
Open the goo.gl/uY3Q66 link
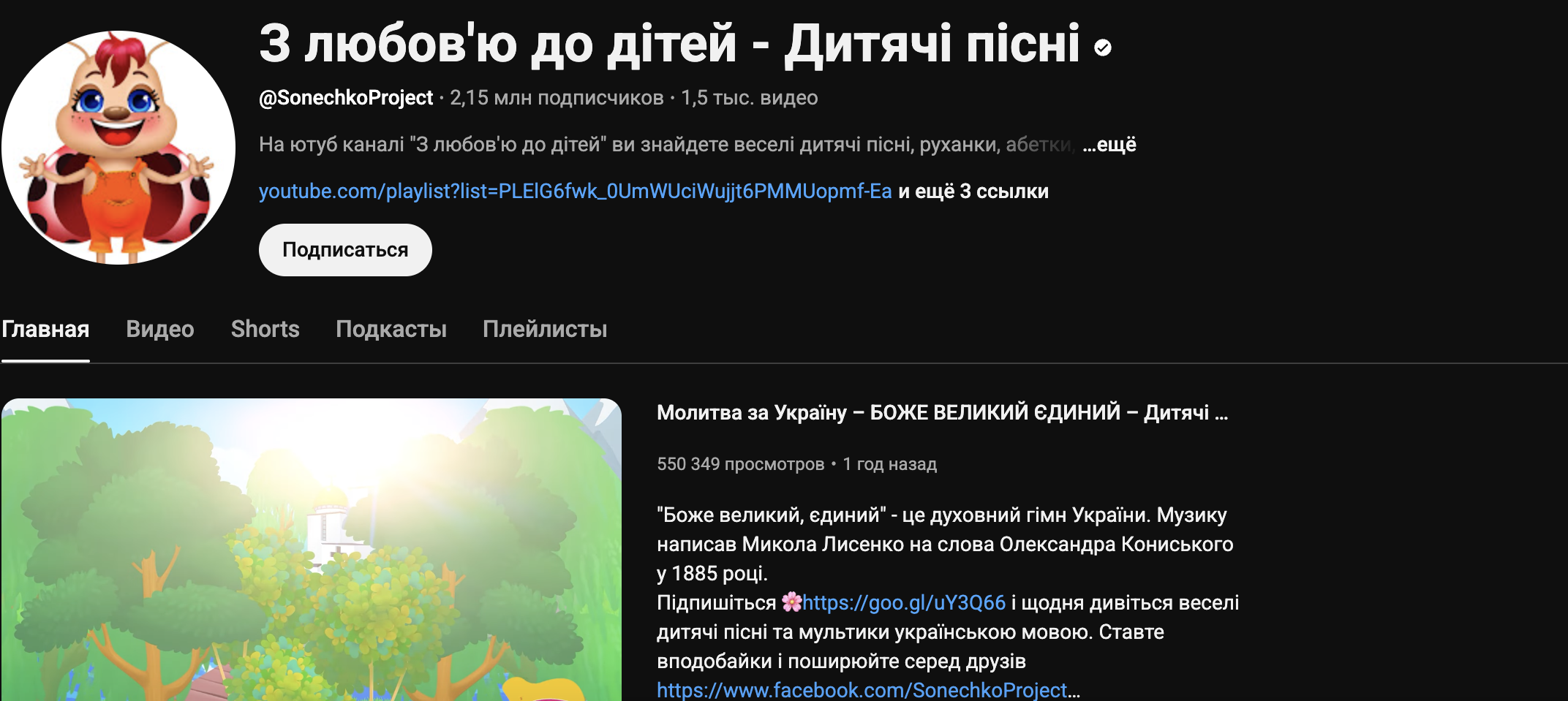(905, 602)
